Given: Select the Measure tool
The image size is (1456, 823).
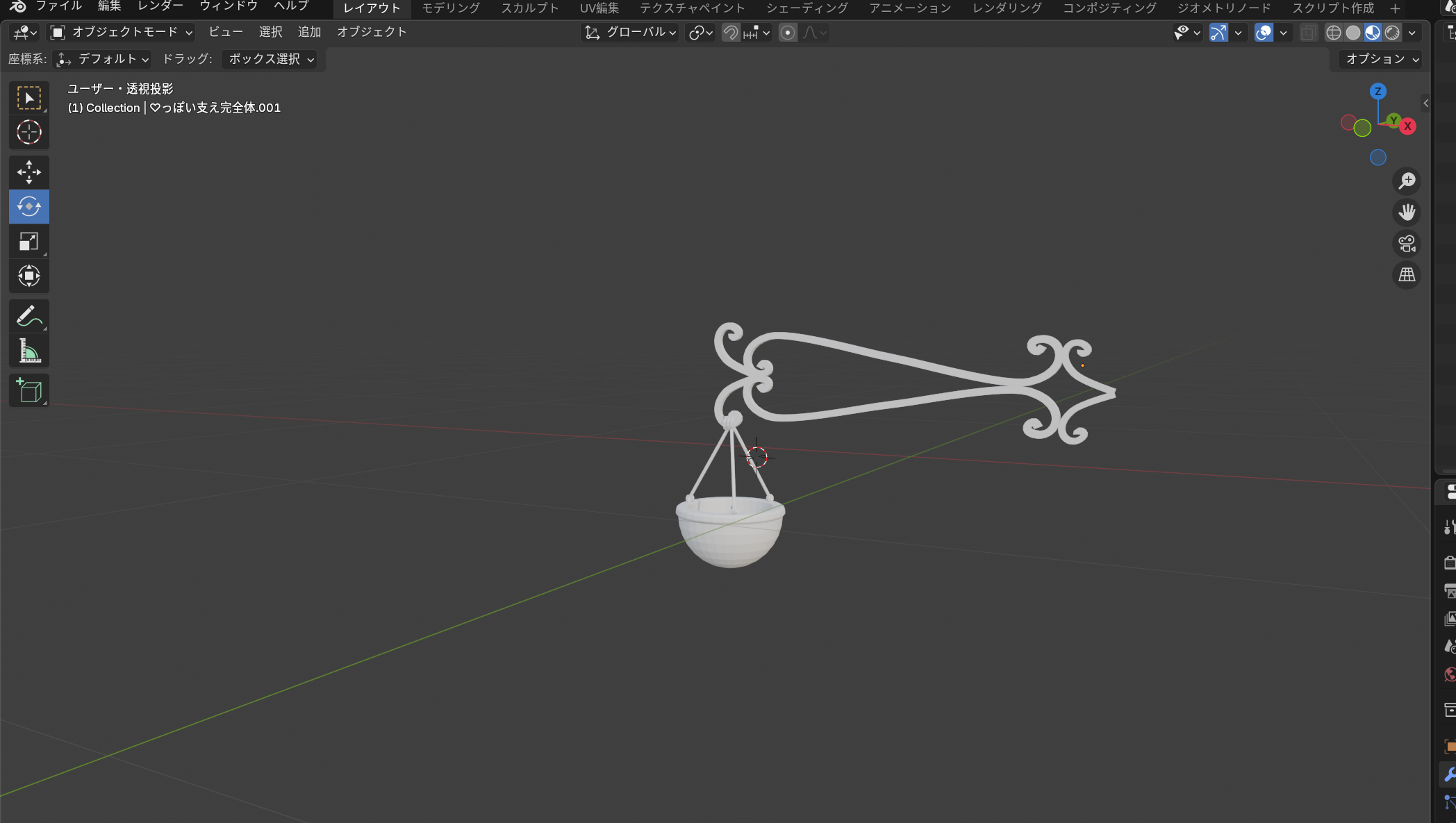Looking at the screenshot, I should [28, 351].
